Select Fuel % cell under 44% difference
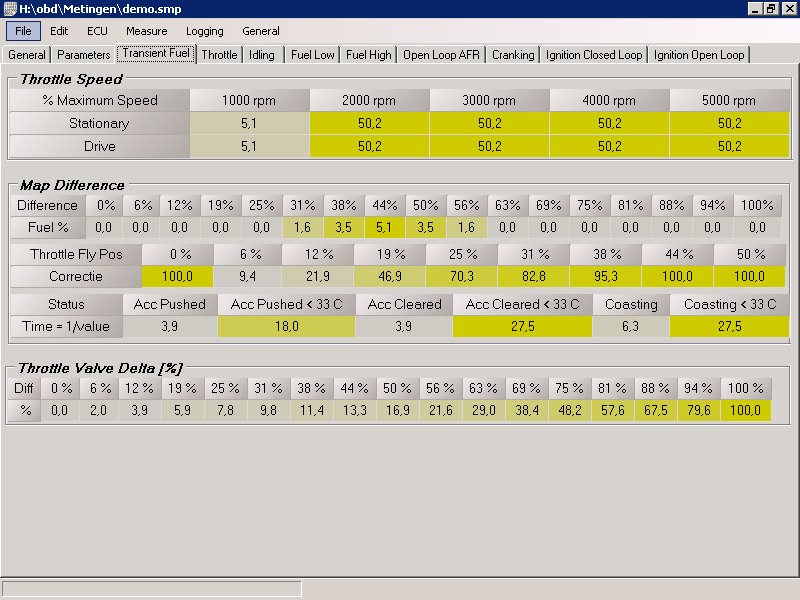 (x=385, y=227)
